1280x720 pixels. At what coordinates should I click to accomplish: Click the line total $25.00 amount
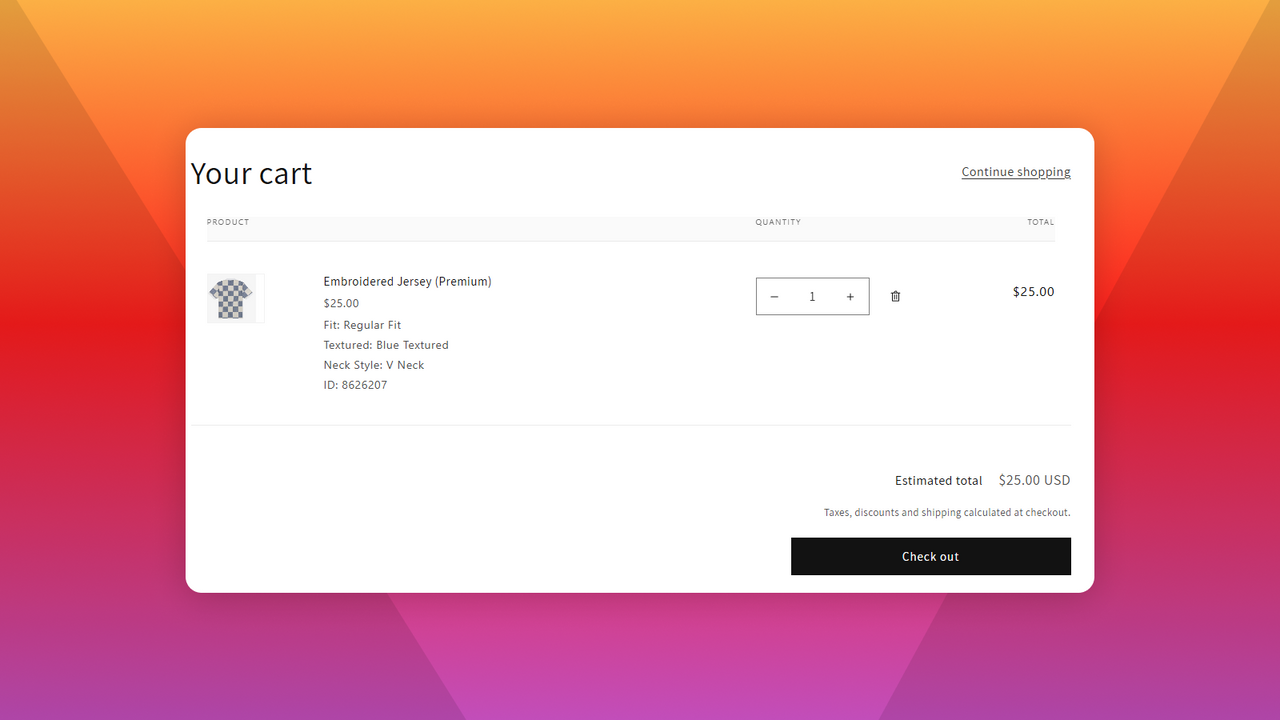[1034, 292]
